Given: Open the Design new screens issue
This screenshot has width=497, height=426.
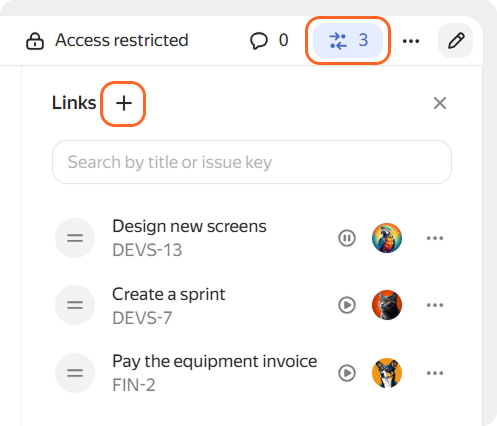Looking at the screenshot, I should [189, 227].
